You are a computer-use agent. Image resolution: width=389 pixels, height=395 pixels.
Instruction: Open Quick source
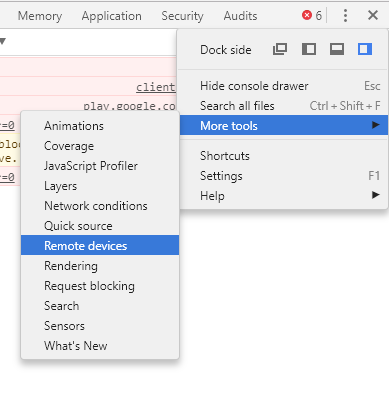pos(100,226)
